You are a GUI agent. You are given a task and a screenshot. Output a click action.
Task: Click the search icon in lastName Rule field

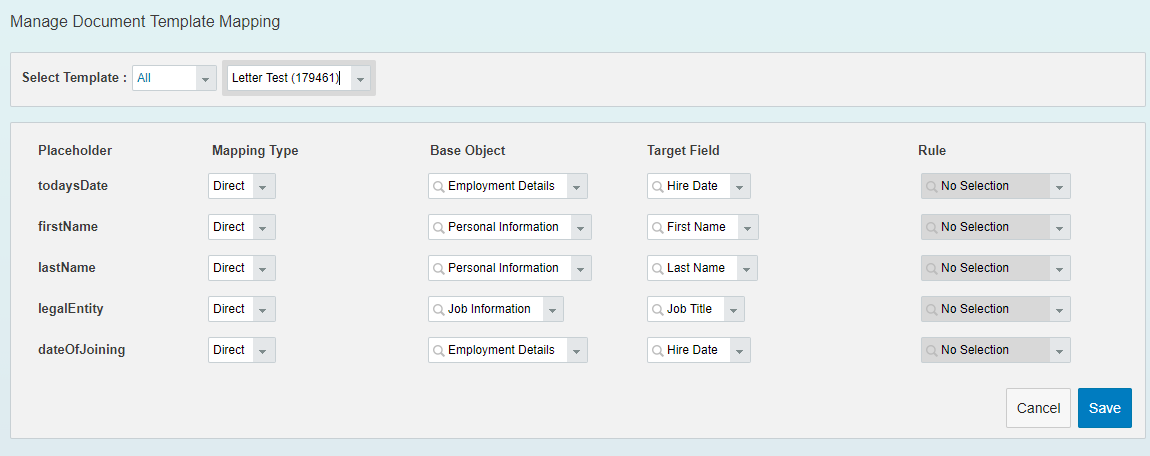point(931,268)
